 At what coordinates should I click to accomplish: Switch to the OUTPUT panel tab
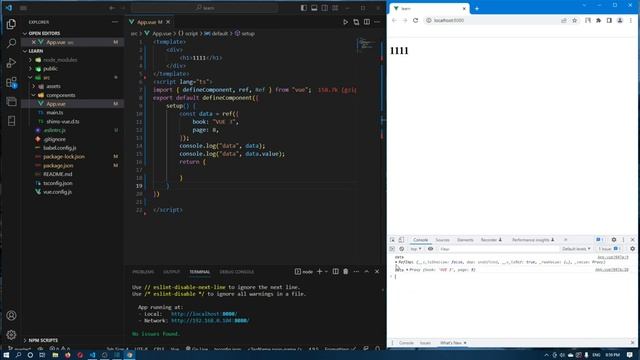point(171,272)
